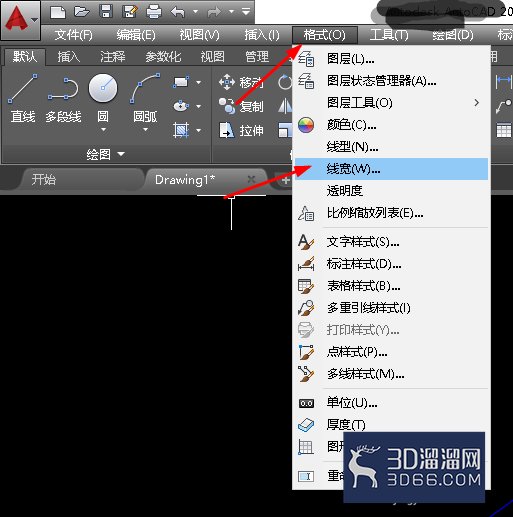Select the Move (移动) tool

(x=241, y=82)
